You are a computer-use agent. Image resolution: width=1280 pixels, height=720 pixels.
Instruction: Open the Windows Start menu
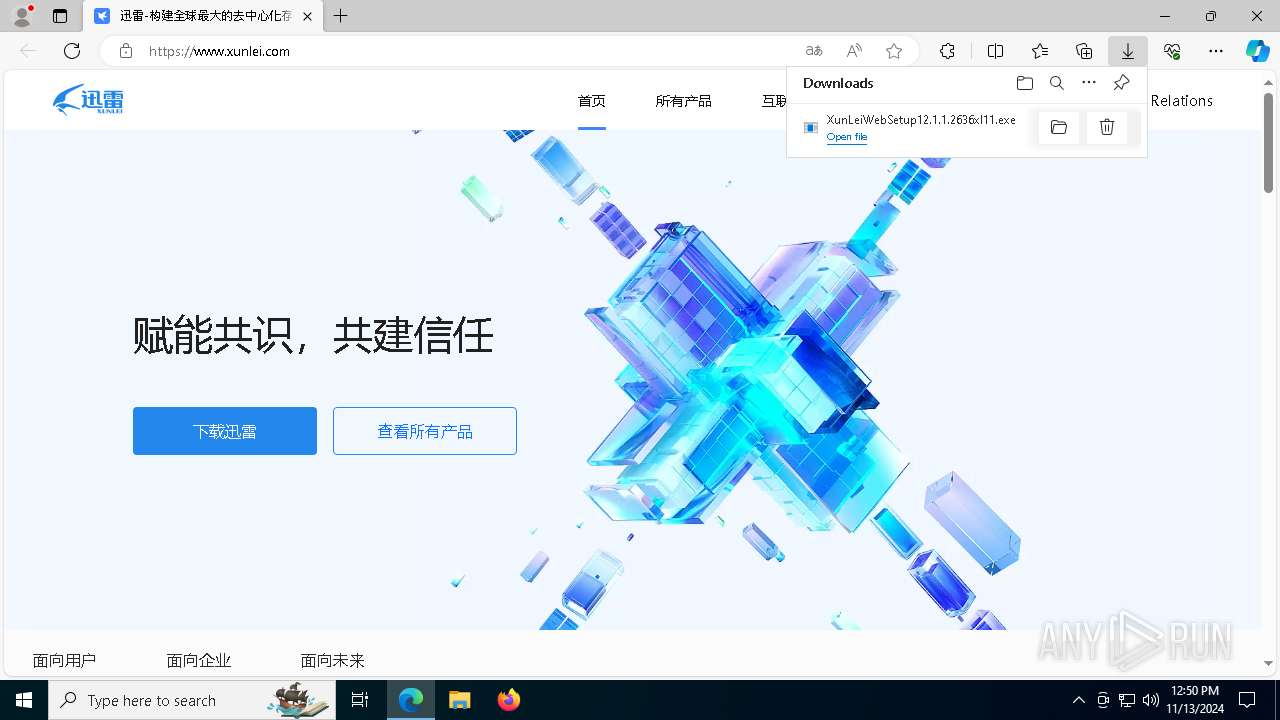click(x=24, y=700)
